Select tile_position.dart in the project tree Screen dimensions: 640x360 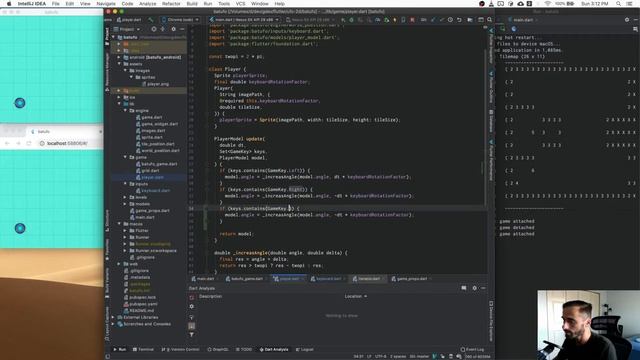pos(155,144)
